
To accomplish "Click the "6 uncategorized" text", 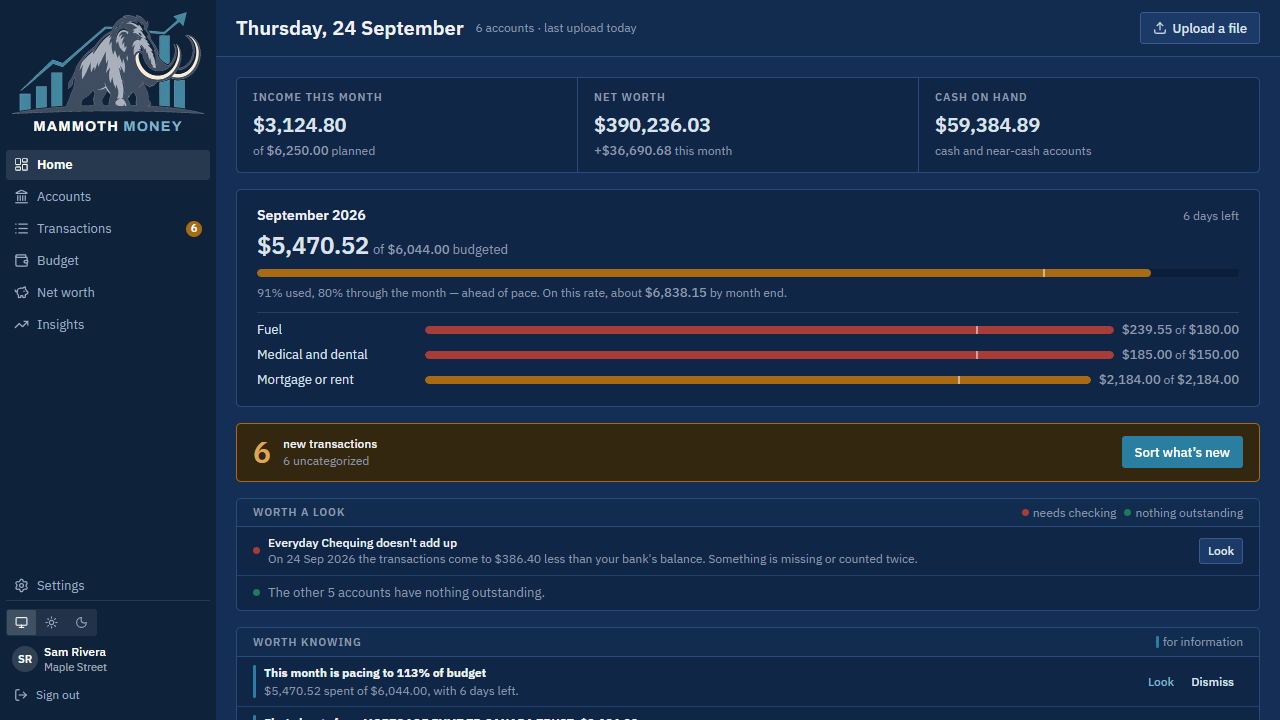I will coord(326,461).
